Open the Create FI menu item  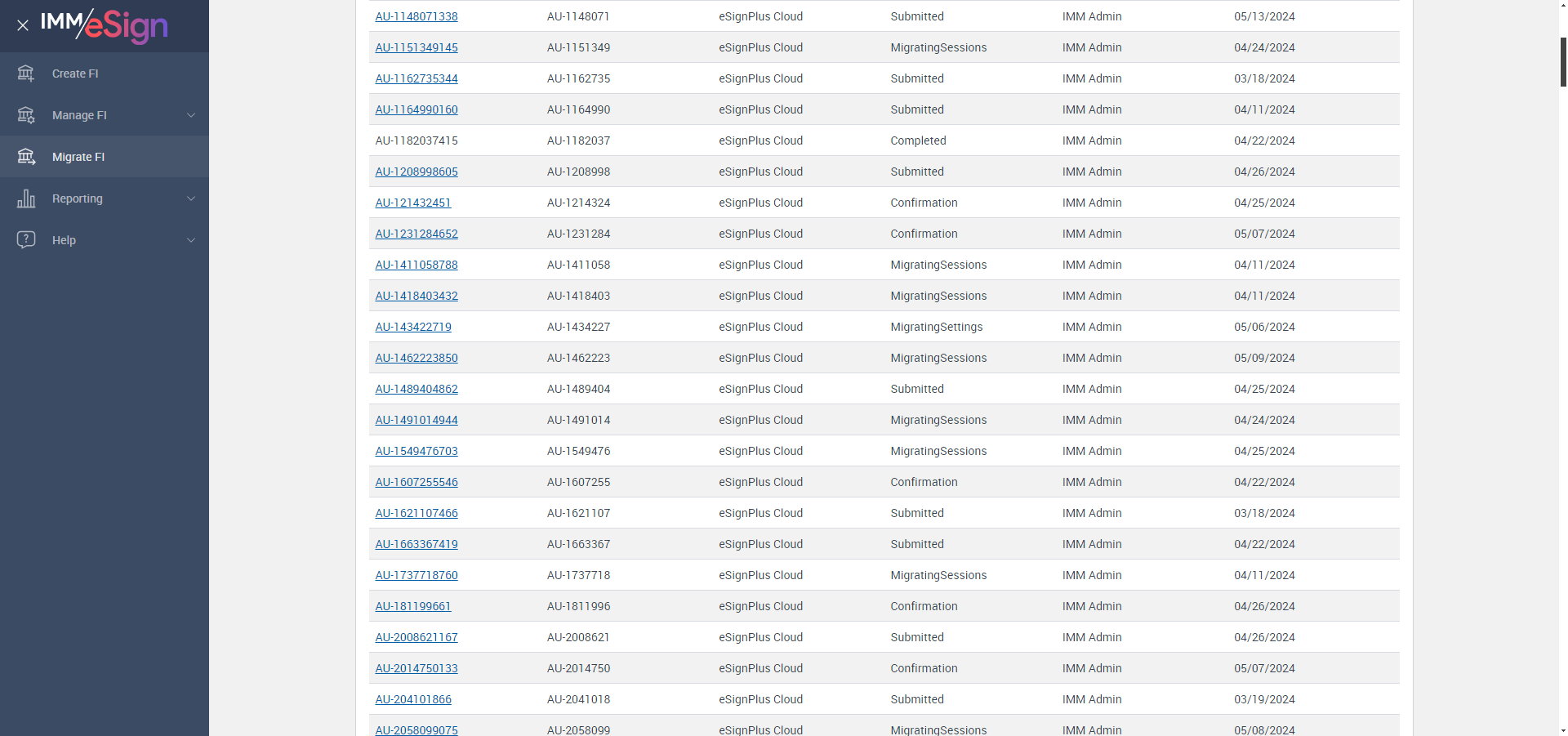pos(105,74)
